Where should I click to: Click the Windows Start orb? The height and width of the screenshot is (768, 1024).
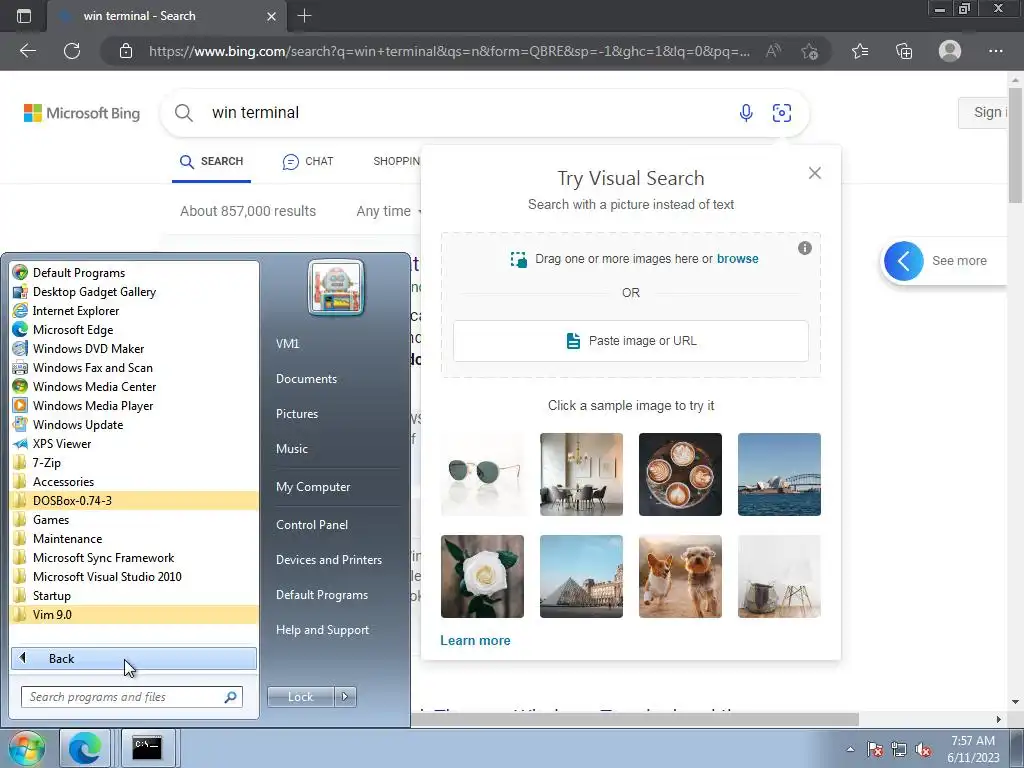27,748
